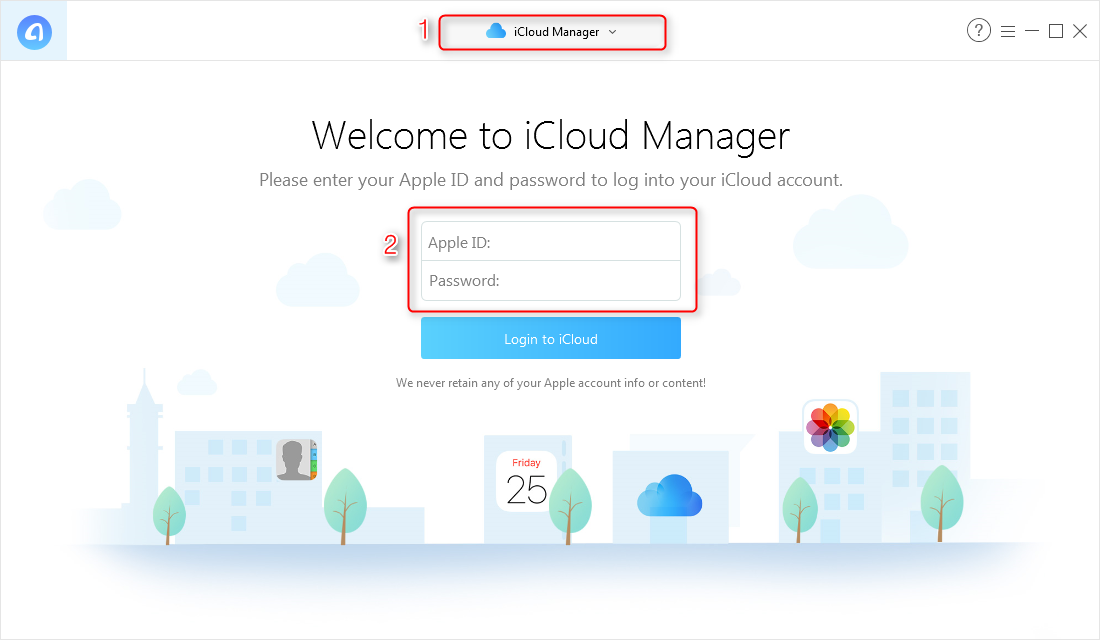Close the application window
Viewport: 1100px width, 640px height.
[x=1080, y=31]
